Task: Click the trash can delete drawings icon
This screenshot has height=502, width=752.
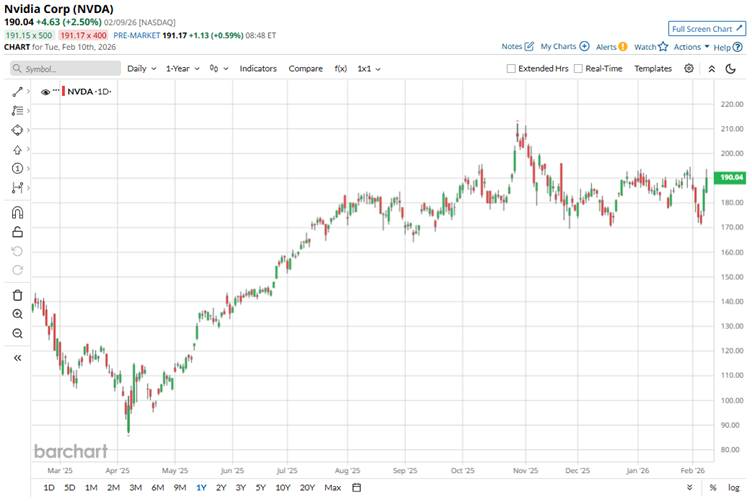Action: click(17, 295)
